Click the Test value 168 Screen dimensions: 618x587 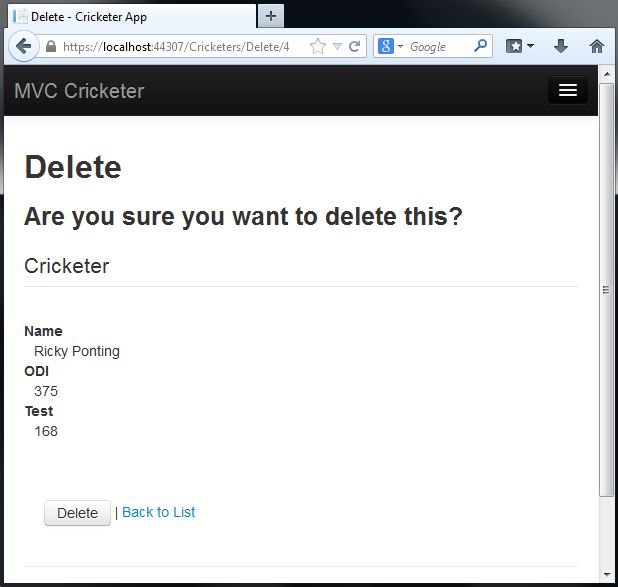[46, 431]
